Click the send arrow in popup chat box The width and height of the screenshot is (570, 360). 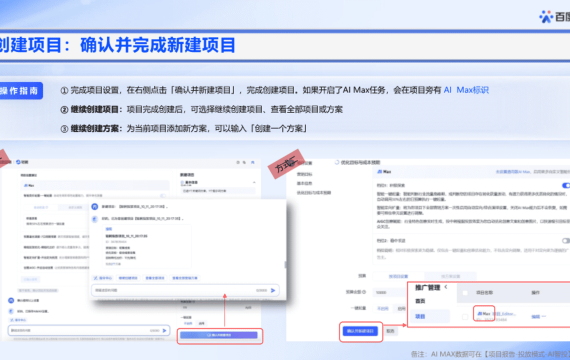(273, 290)
